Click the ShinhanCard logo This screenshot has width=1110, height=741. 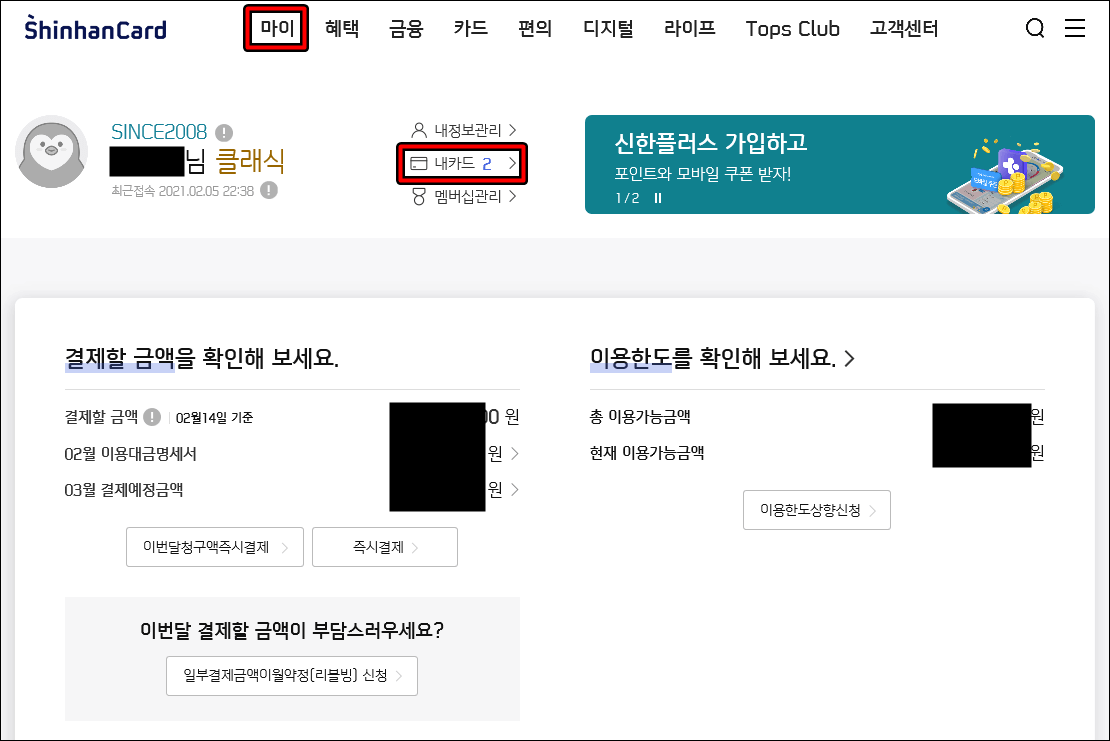(96, 28)
